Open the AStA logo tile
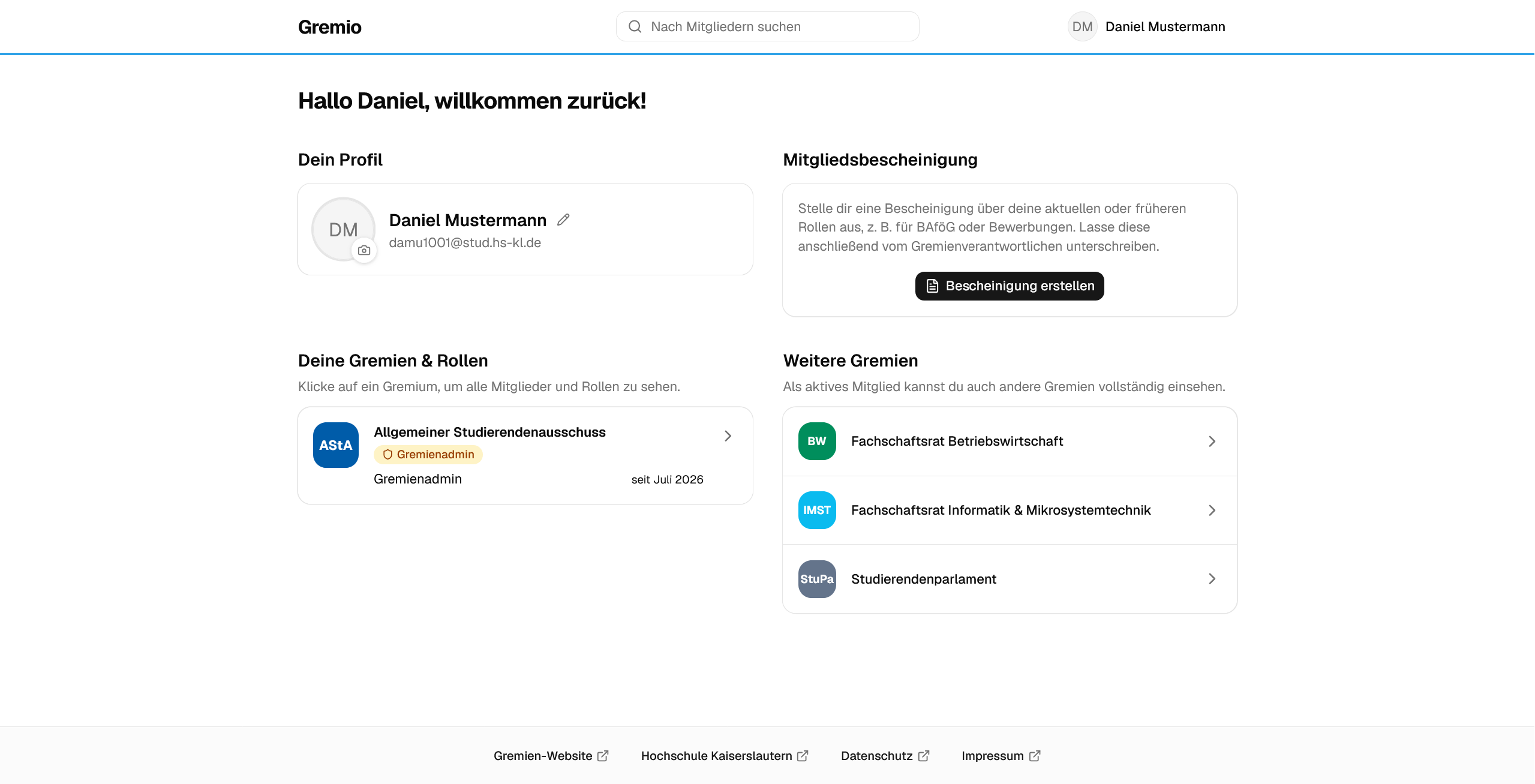 click(x=335, y=445)
